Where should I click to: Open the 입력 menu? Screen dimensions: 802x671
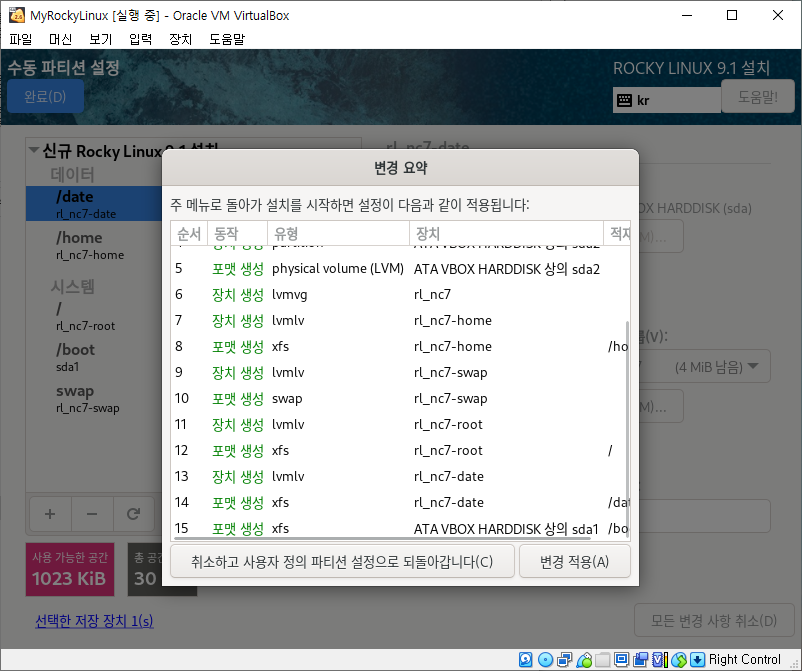click(x=141, y=39)
